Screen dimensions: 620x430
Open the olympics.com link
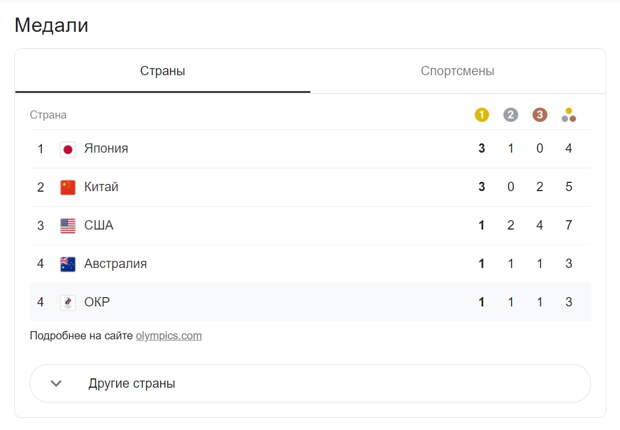169,336
